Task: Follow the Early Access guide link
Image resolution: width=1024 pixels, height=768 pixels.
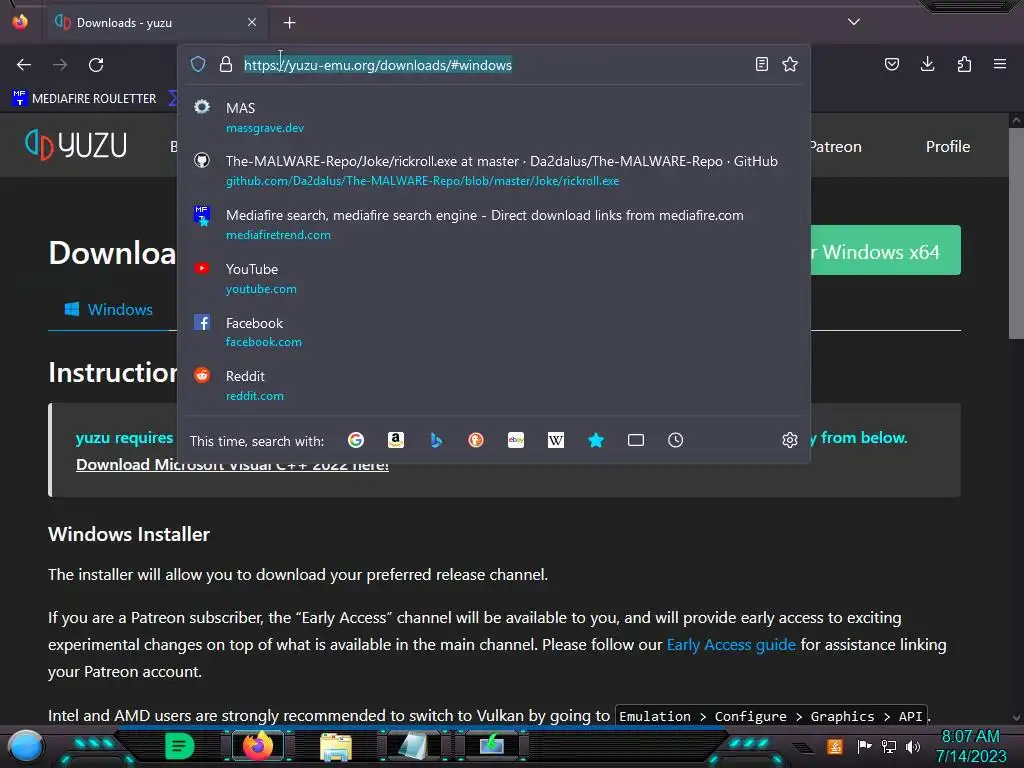Action: [x=731, y=645]
